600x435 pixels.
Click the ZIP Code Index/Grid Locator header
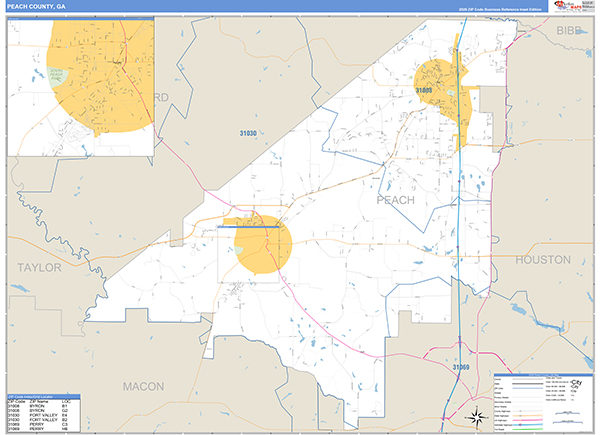(44, 397)
